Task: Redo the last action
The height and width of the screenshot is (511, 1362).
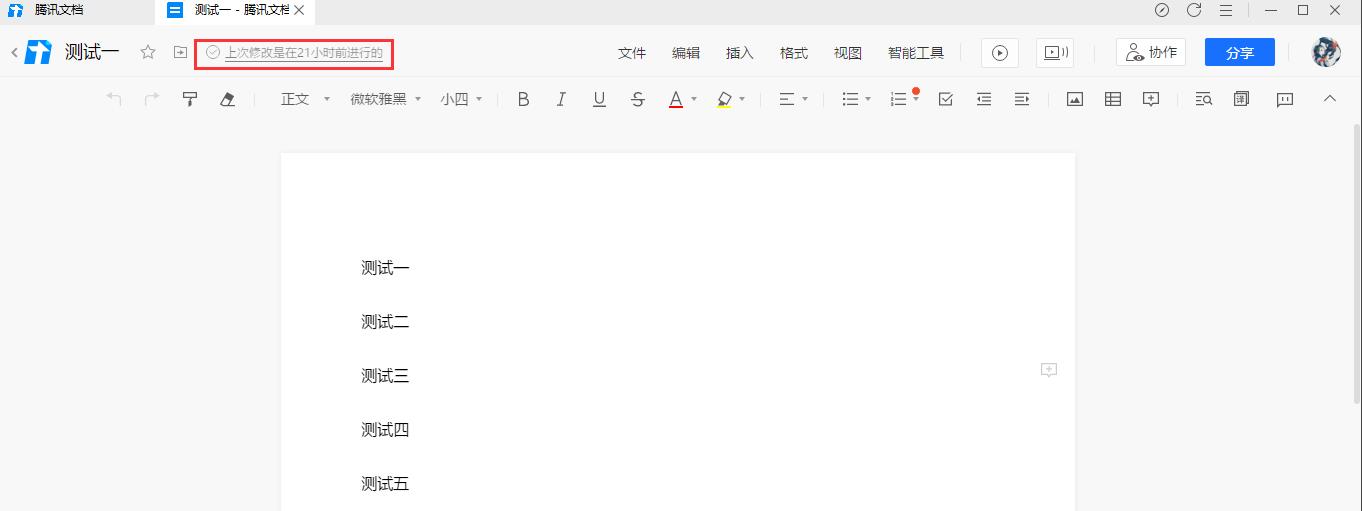Action: [152, 99]
